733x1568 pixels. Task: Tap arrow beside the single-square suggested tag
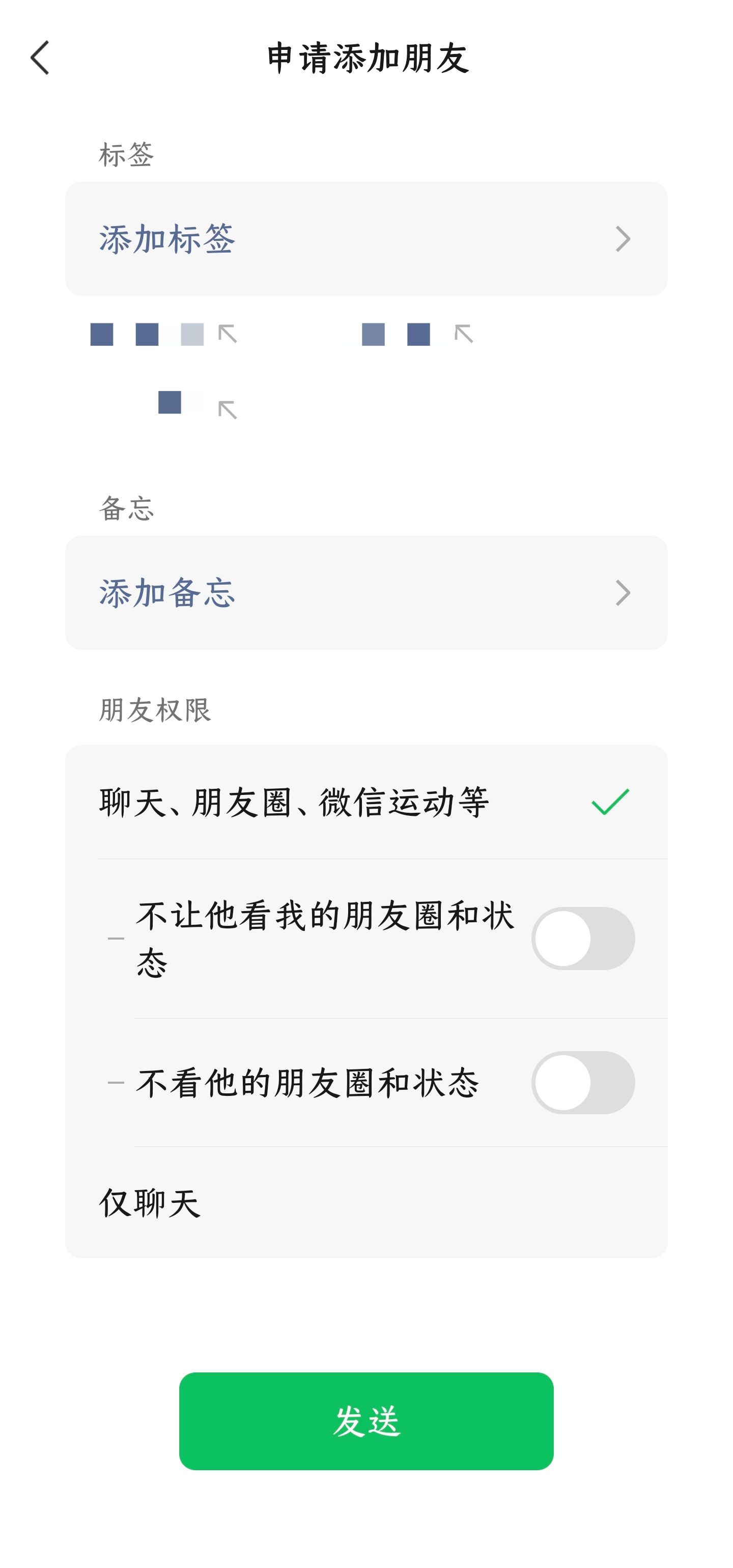(228, 409)
